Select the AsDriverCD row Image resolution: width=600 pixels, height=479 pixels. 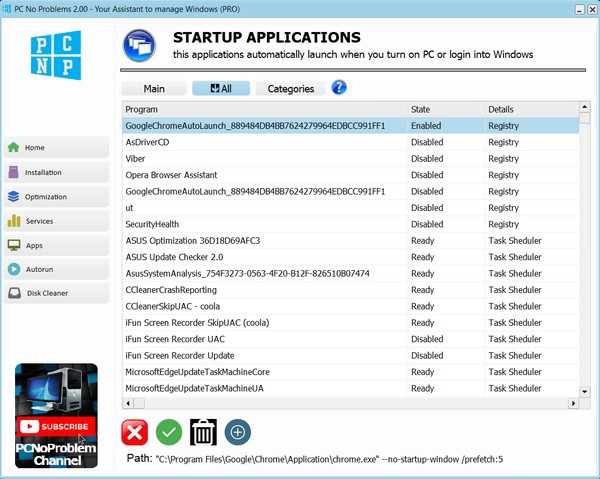coord(351,142)
